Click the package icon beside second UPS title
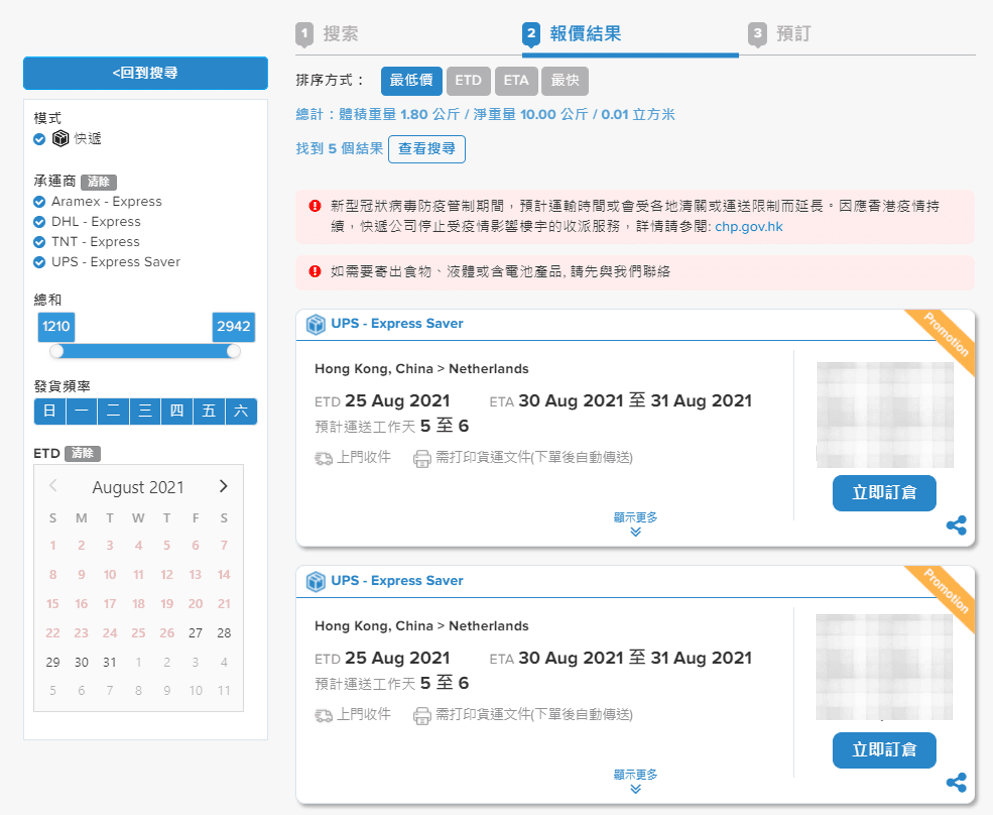Image resolution: width=993 pixels, height=815 pixels. [x=315, y=581]
